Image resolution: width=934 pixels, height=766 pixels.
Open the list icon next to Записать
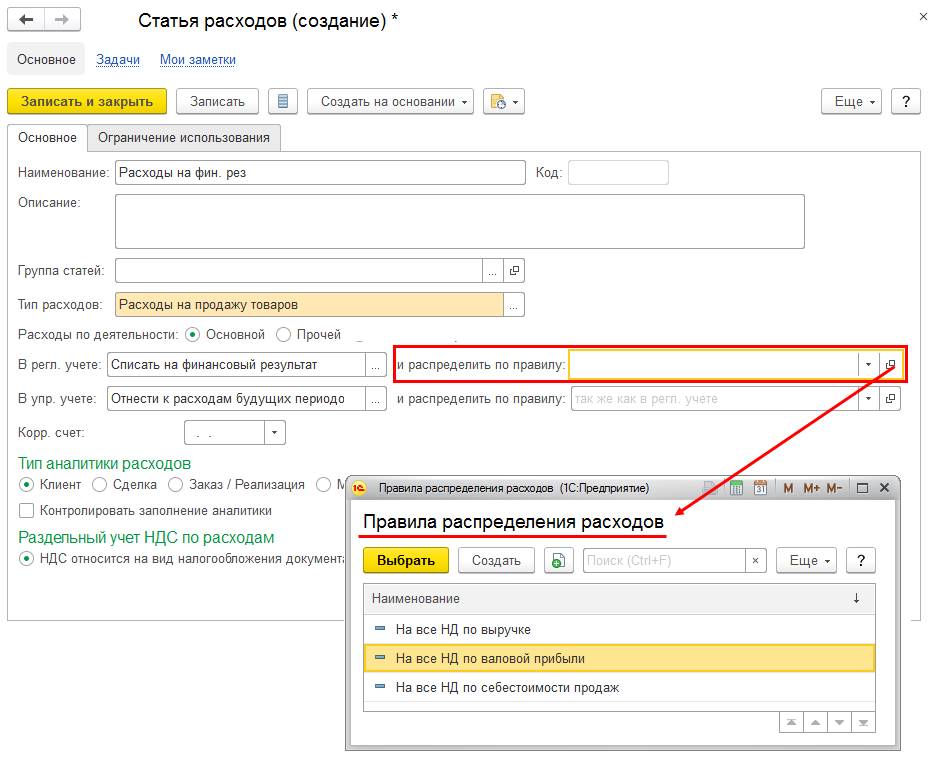tap(283, 101)
